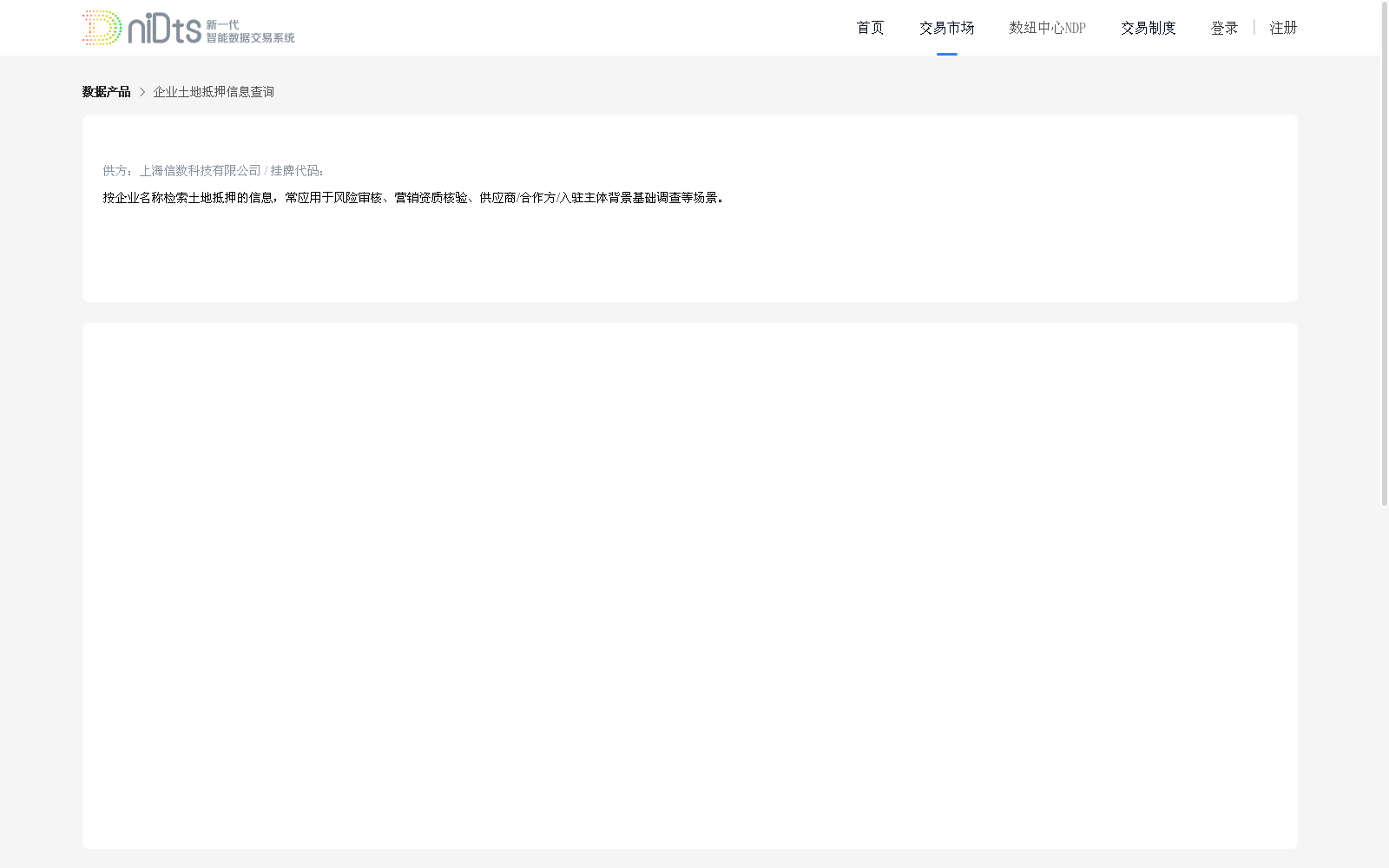Image resolution: width=1389 pixels, height=868 pixels.
Task: Select 企业土地抵押信息查询 breadcrumb text
Action: [214, 92]
